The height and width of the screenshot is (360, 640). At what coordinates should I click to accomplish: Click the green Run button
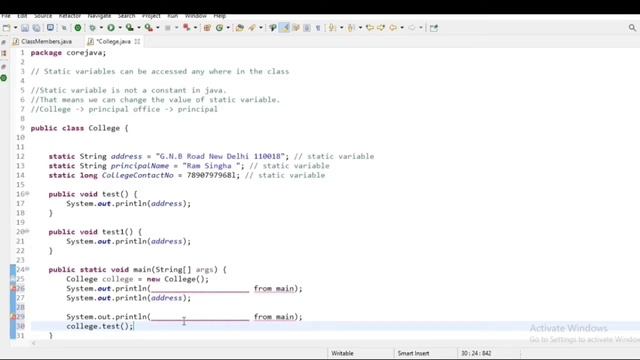pyautogui.click(x=111, y=28)
